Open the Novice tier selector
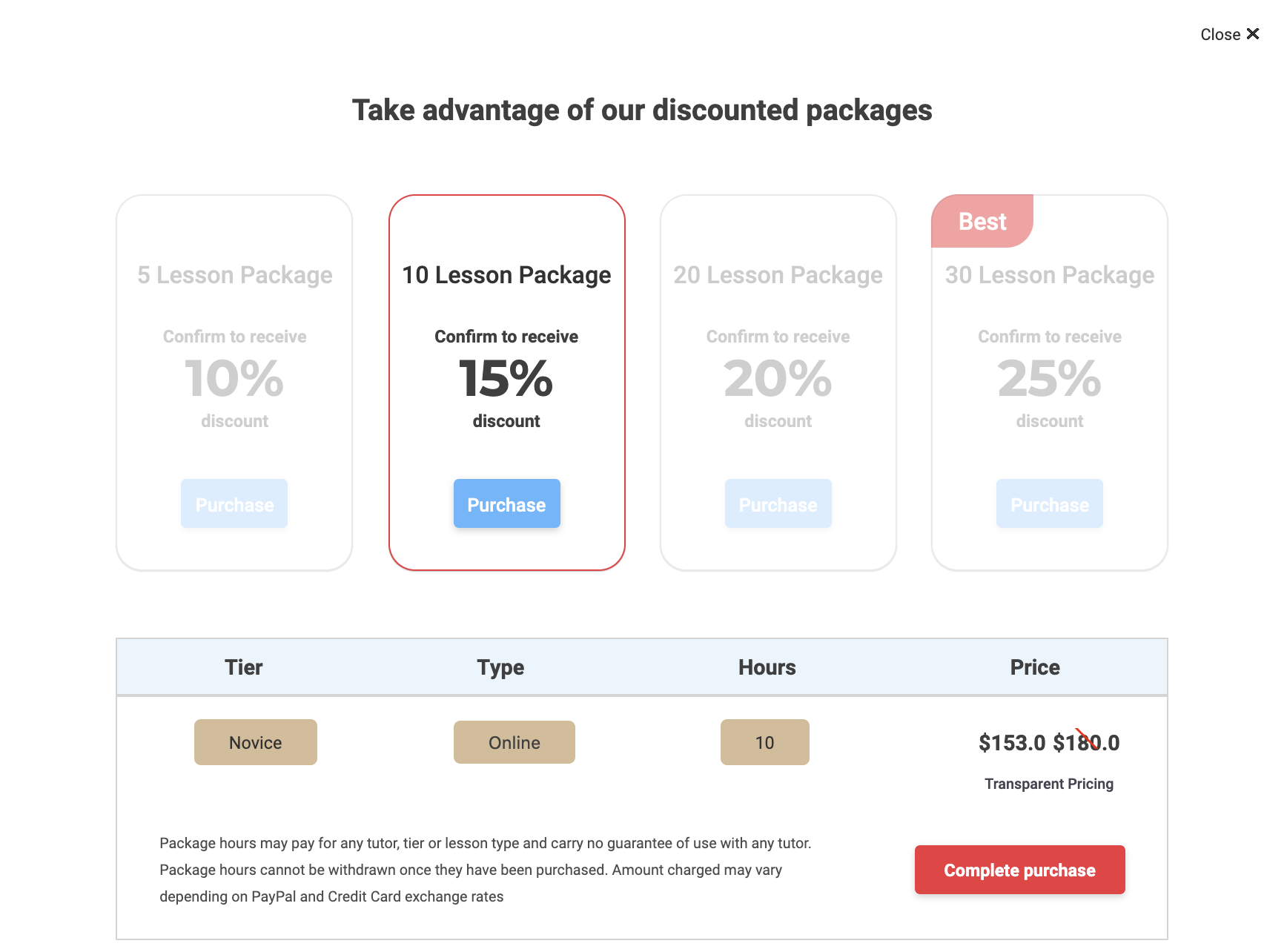1287x952 pixels. tap(255, 742)
